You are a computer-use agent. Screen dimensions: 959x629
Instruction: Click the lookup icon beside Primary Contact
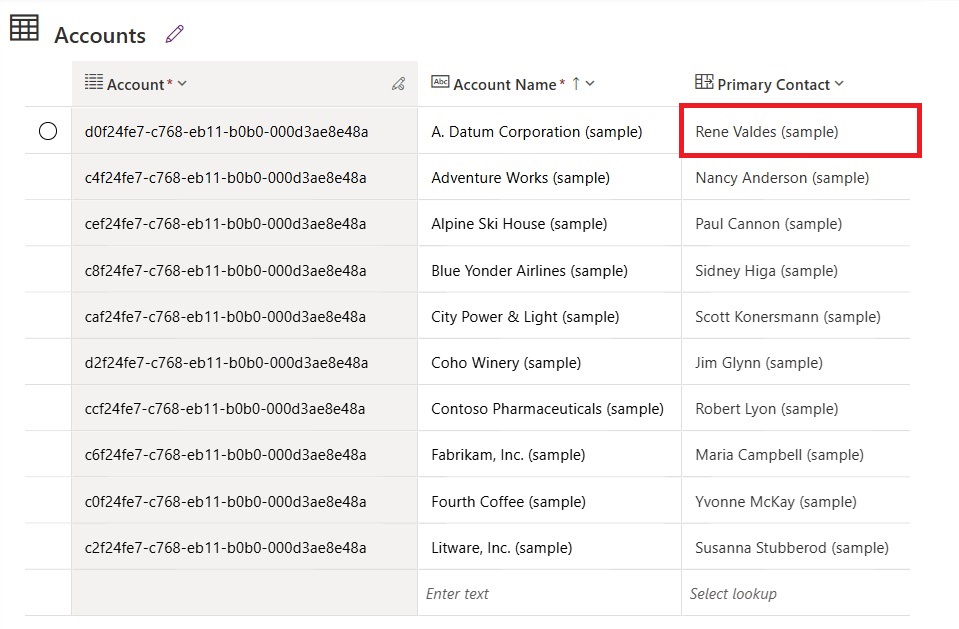pos(704,81)
